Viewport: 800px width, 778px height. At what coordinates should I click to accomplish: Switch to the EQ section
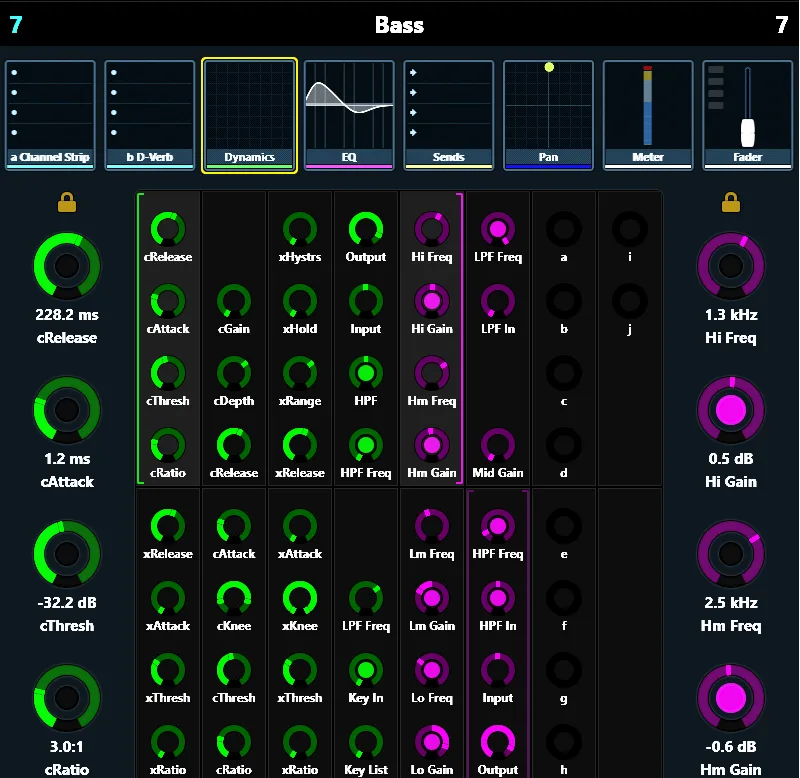pyautogui.click(x=349, y=115)
